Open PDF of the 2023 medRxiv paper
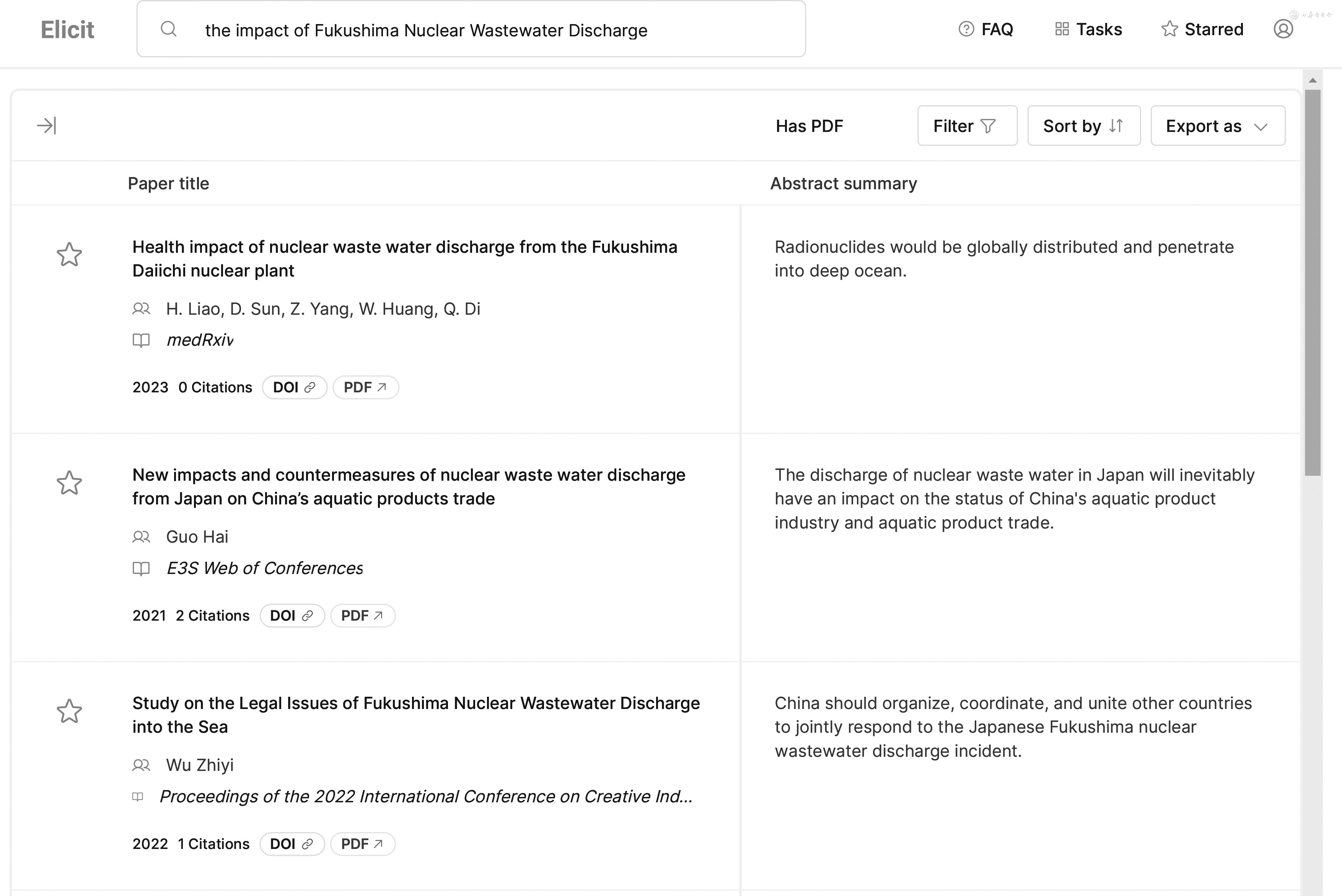Viewport: 1342px width, 896px height. point(365,387)
